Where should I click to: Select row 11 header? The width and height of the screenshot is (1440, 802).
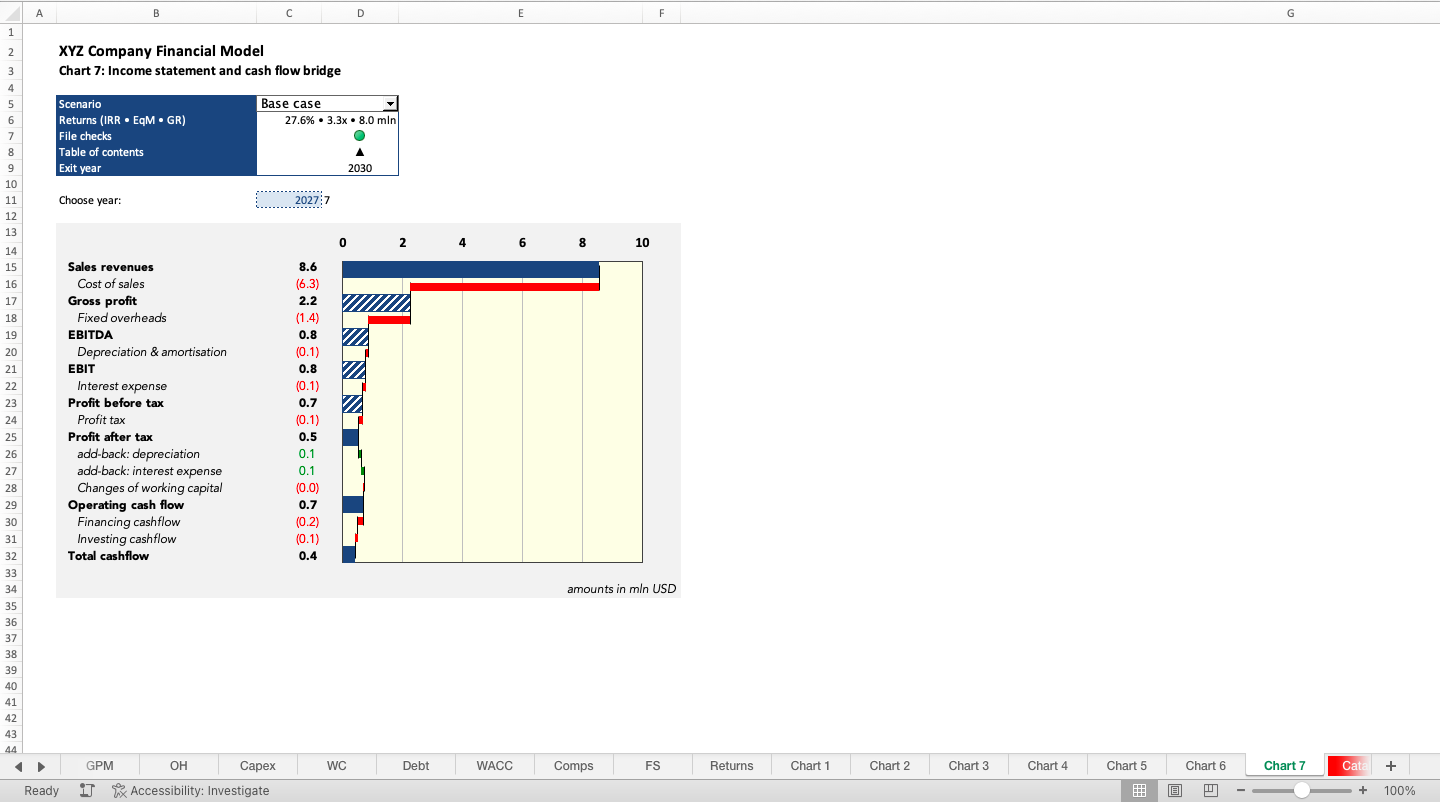click(11, 200)
